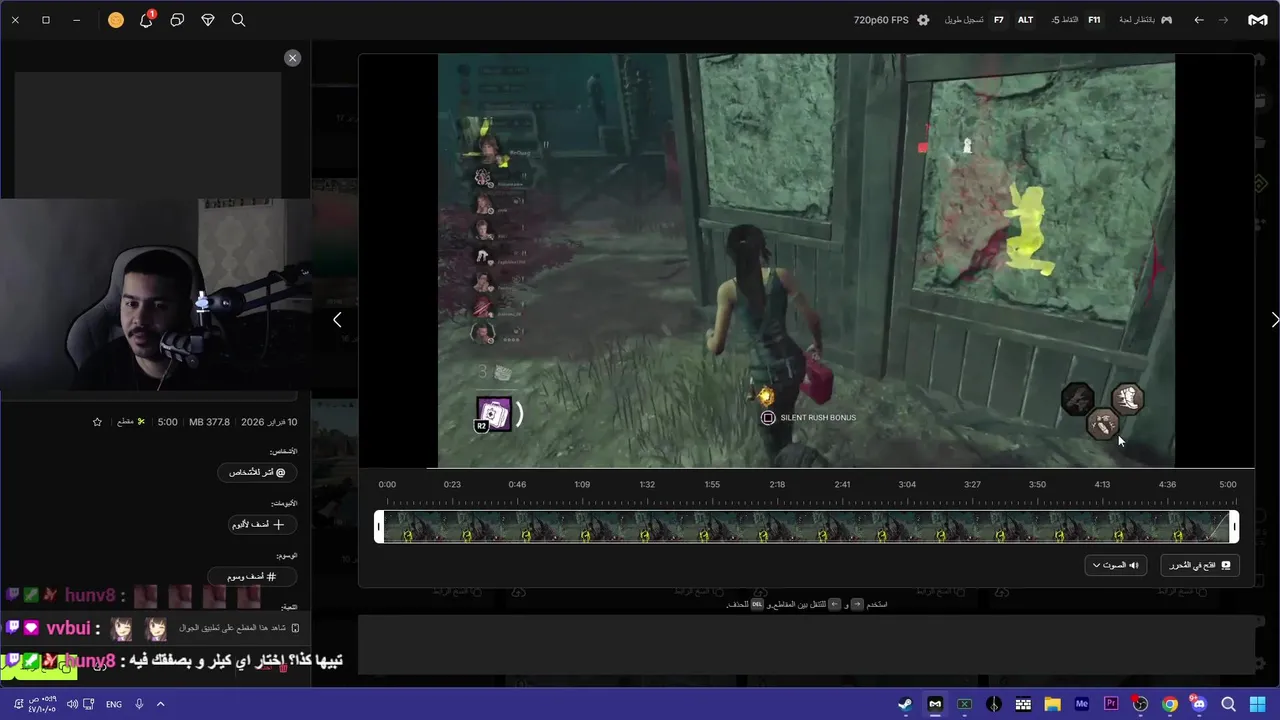Open Medal app in the taskbar

(935, 704)
